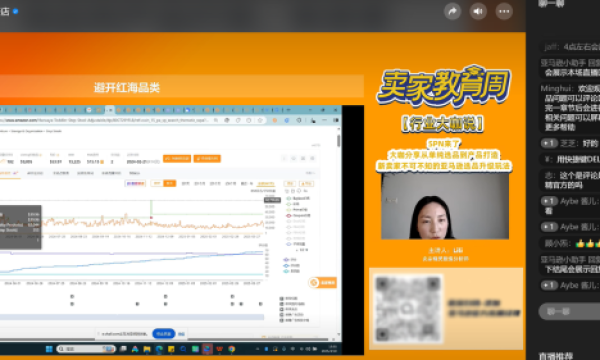Click the Windows taskbar search box
600x360 pixels.
[x=86, y=349]
